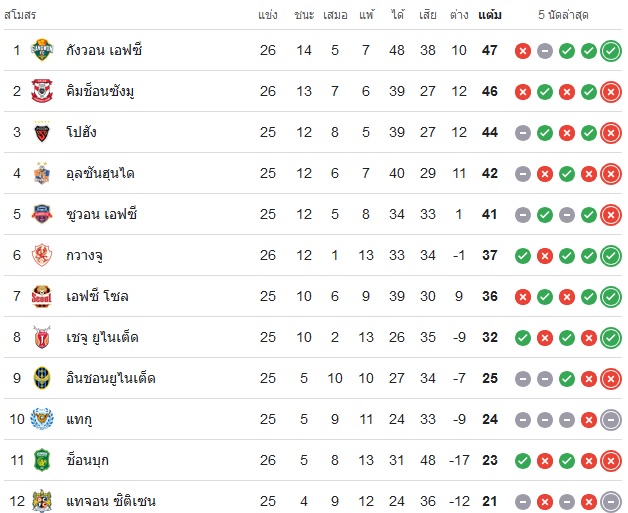Click the Gimcheon Sangmu club crest

click(x=42, y=91)
